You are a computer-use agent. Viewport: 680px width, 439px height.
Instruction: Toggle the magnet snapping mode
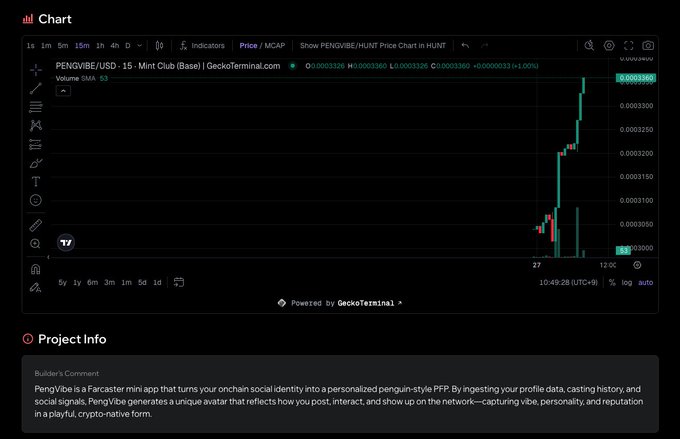click(x=36, y=269)
